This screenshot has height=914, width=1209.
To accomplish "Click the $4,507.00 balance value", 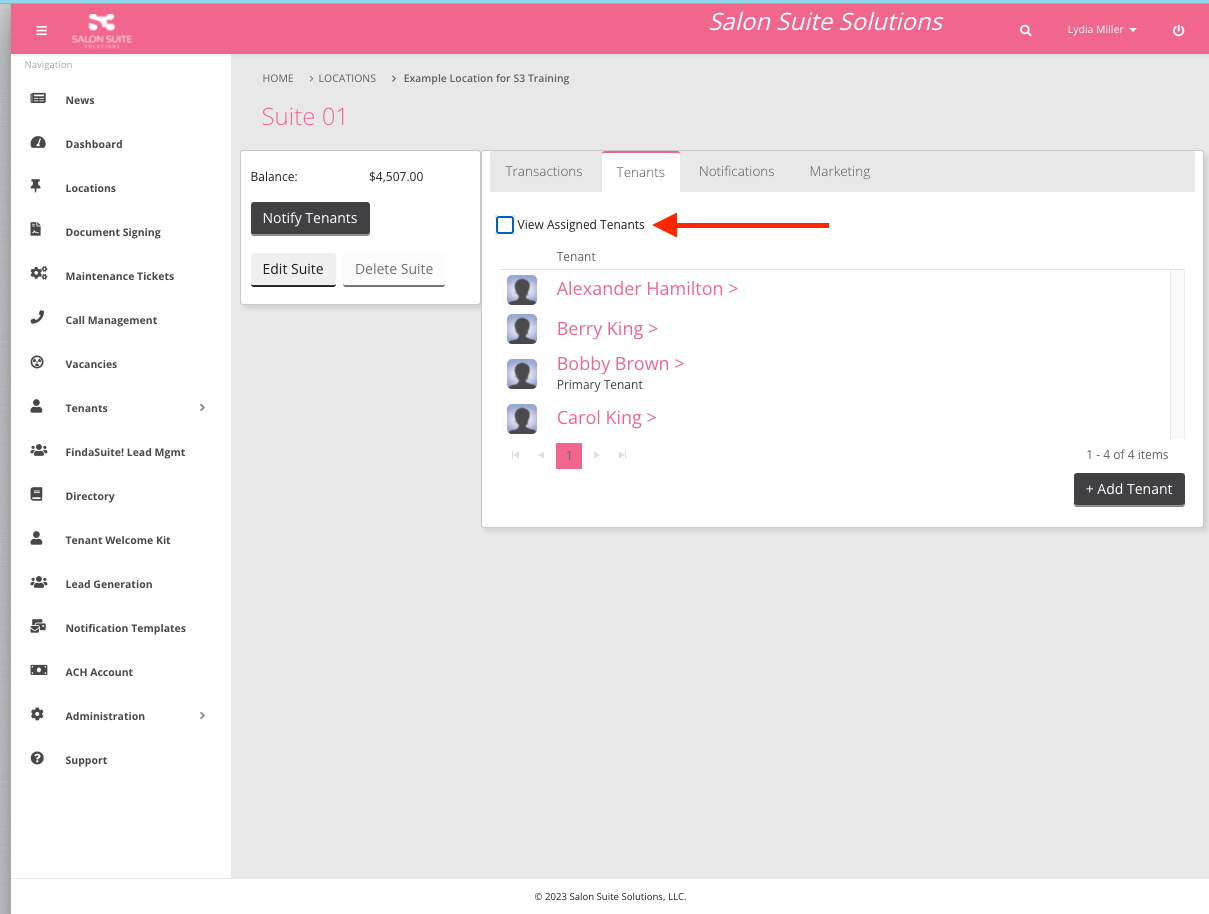I will (396, 176).
